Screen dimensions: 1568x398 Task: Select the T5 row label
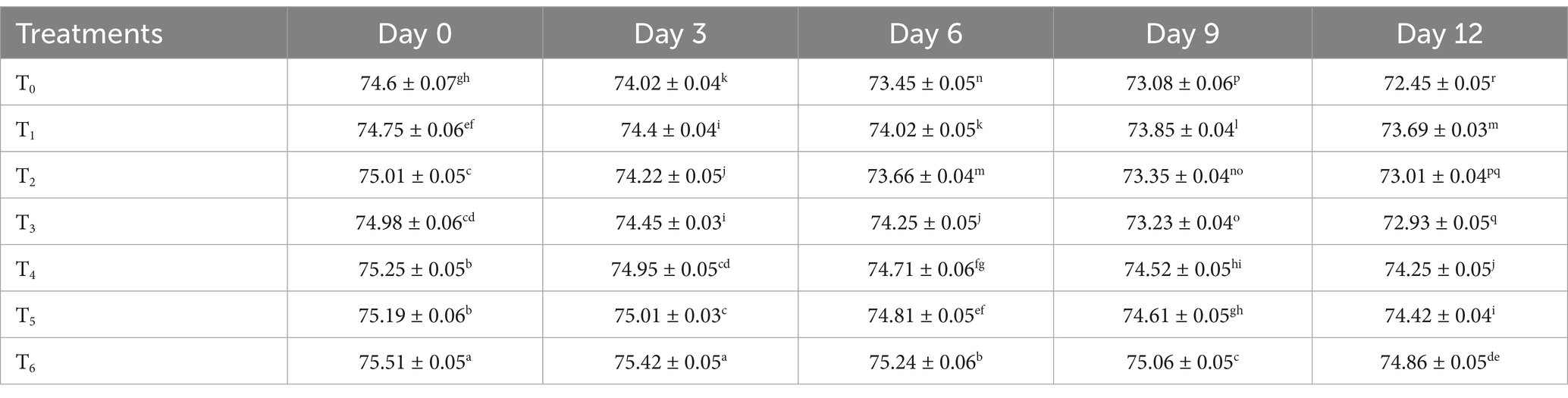(x=26, y=316)
